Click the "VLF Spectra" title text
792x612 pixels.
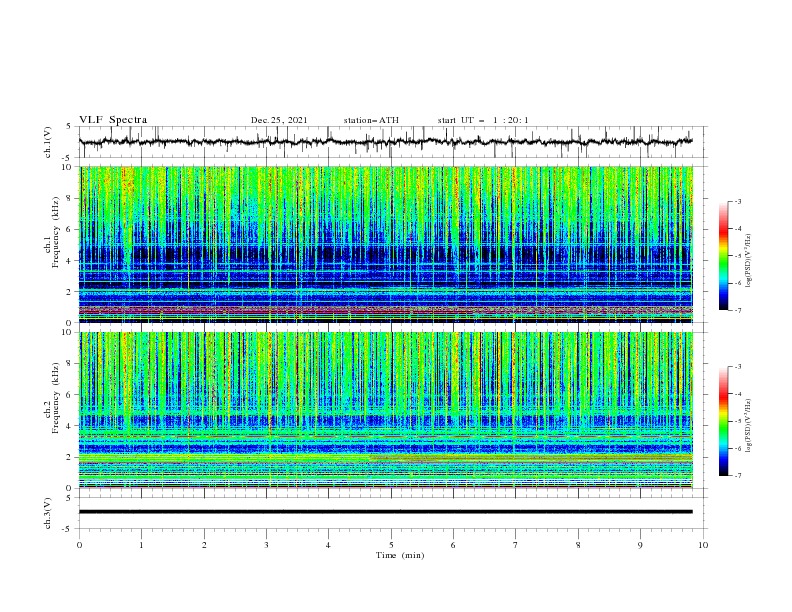[x=113, y=120]
